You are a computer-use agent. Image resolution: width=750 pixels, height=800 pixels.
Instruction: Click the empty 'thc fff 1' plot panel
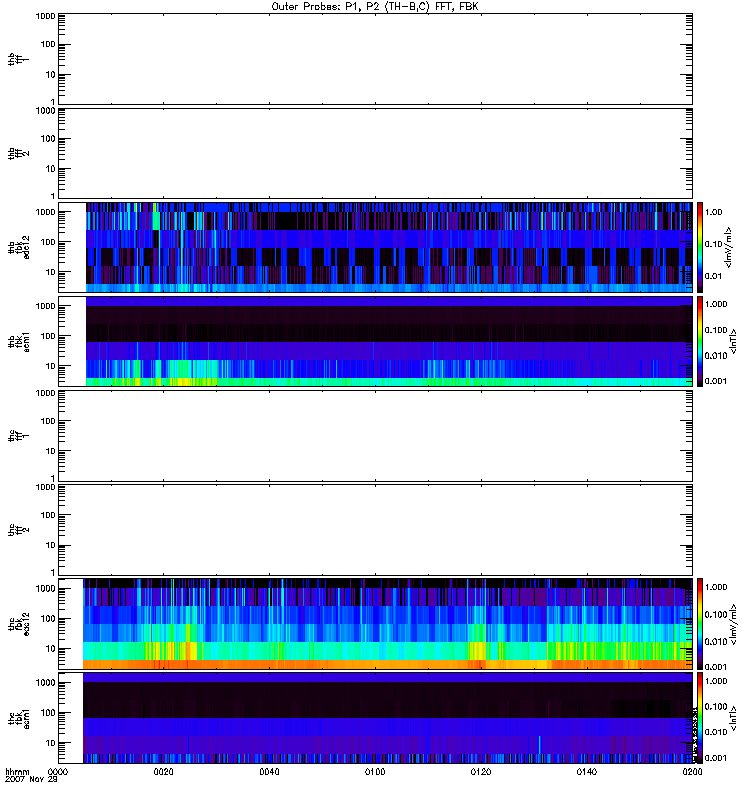pos(375,436)
